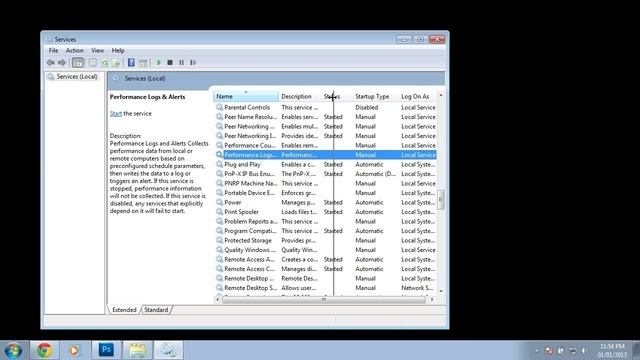The width and height of the screenshot is (640, 360).
Task: Start the service with green play icon
Action: tap(158, 62)
